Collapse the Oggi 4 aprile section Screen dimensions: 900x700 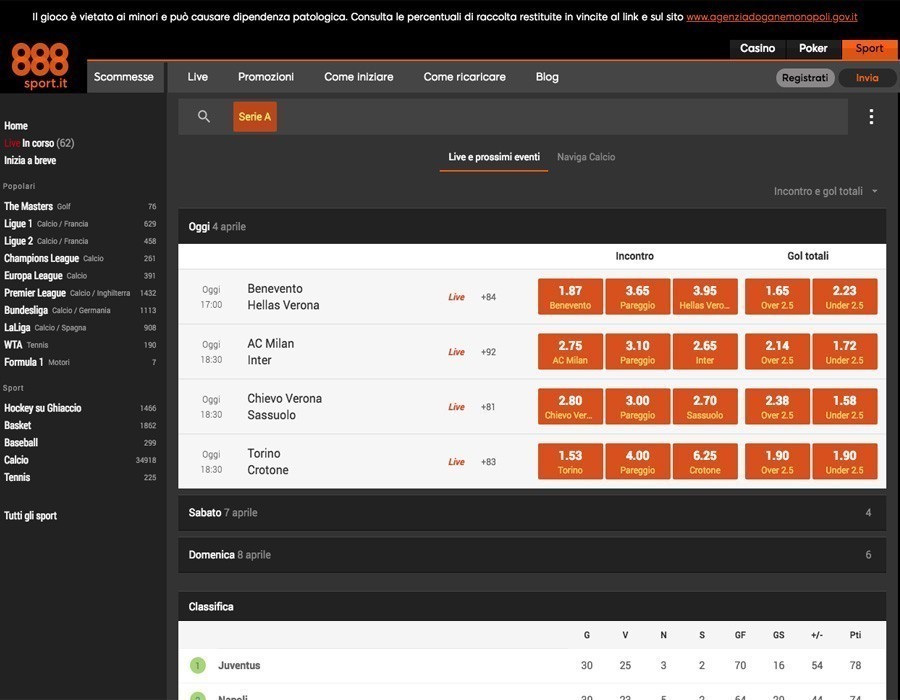(532, 227)
